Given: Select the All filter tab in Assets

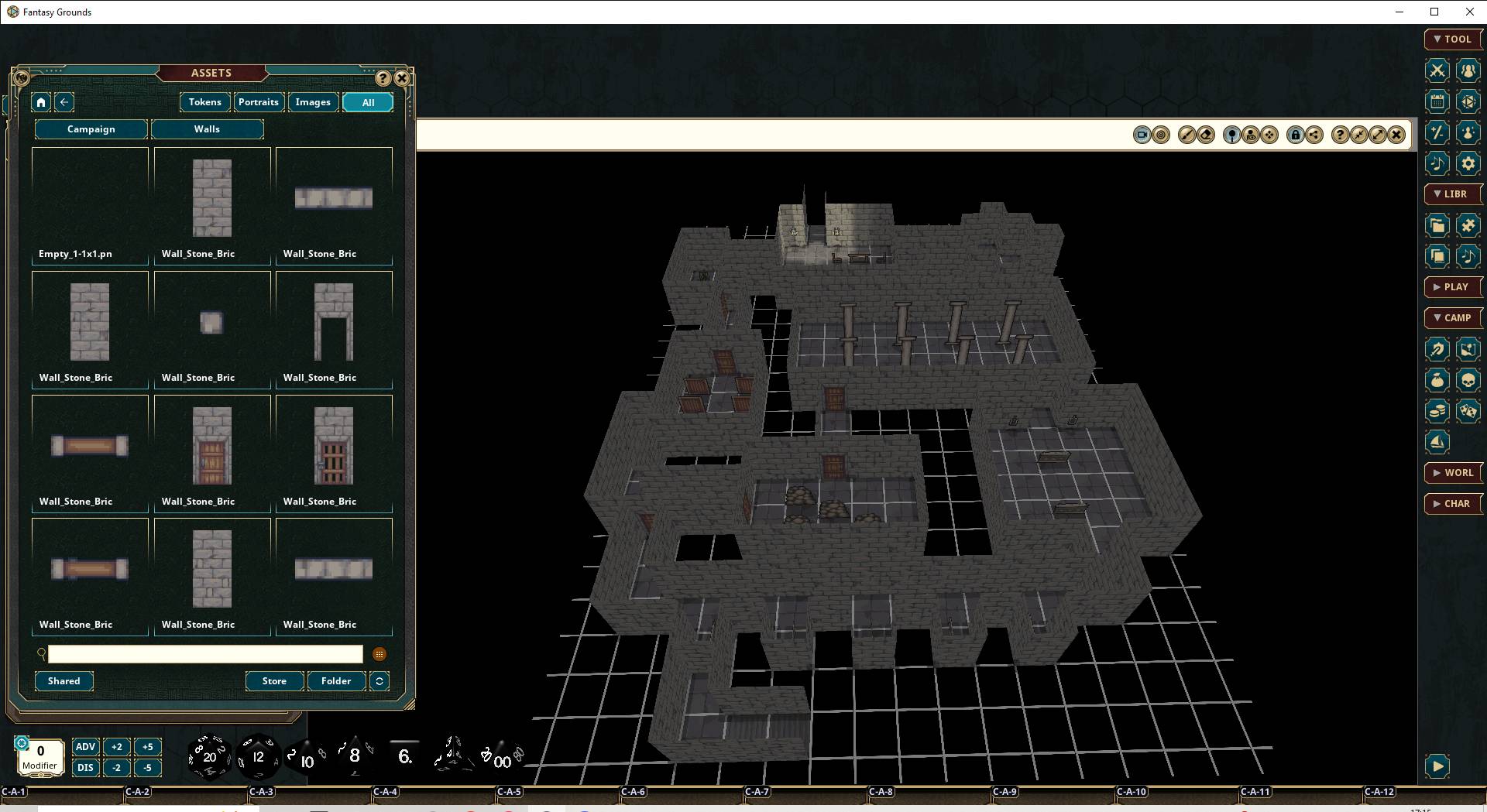Looking at the screenshot, I should pyautogui.click(x=368, y=102).
